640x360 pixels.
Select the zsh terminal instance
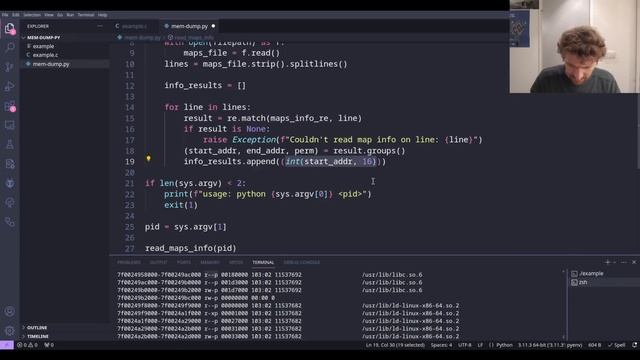583,282
